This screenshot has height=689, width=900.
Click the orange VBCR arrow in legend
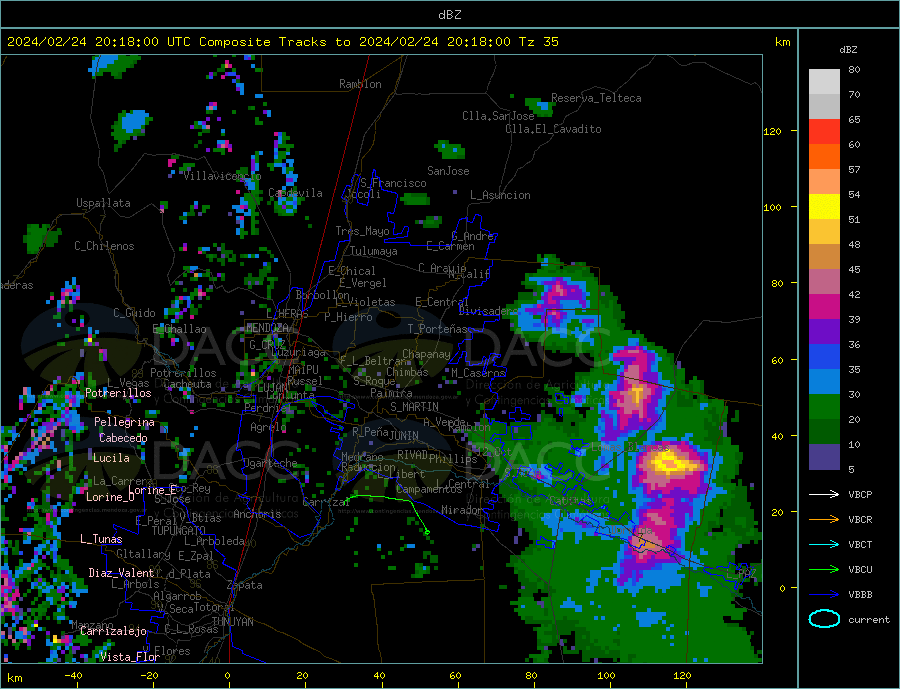824,520
